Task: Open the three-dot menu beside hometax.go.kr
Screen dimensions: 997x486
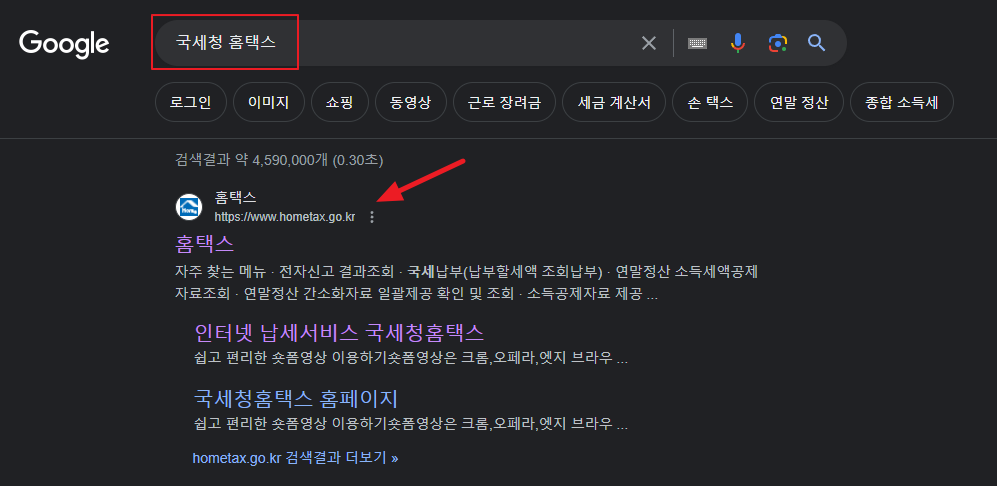Action: pyautogui.click(x=373, y=217)
